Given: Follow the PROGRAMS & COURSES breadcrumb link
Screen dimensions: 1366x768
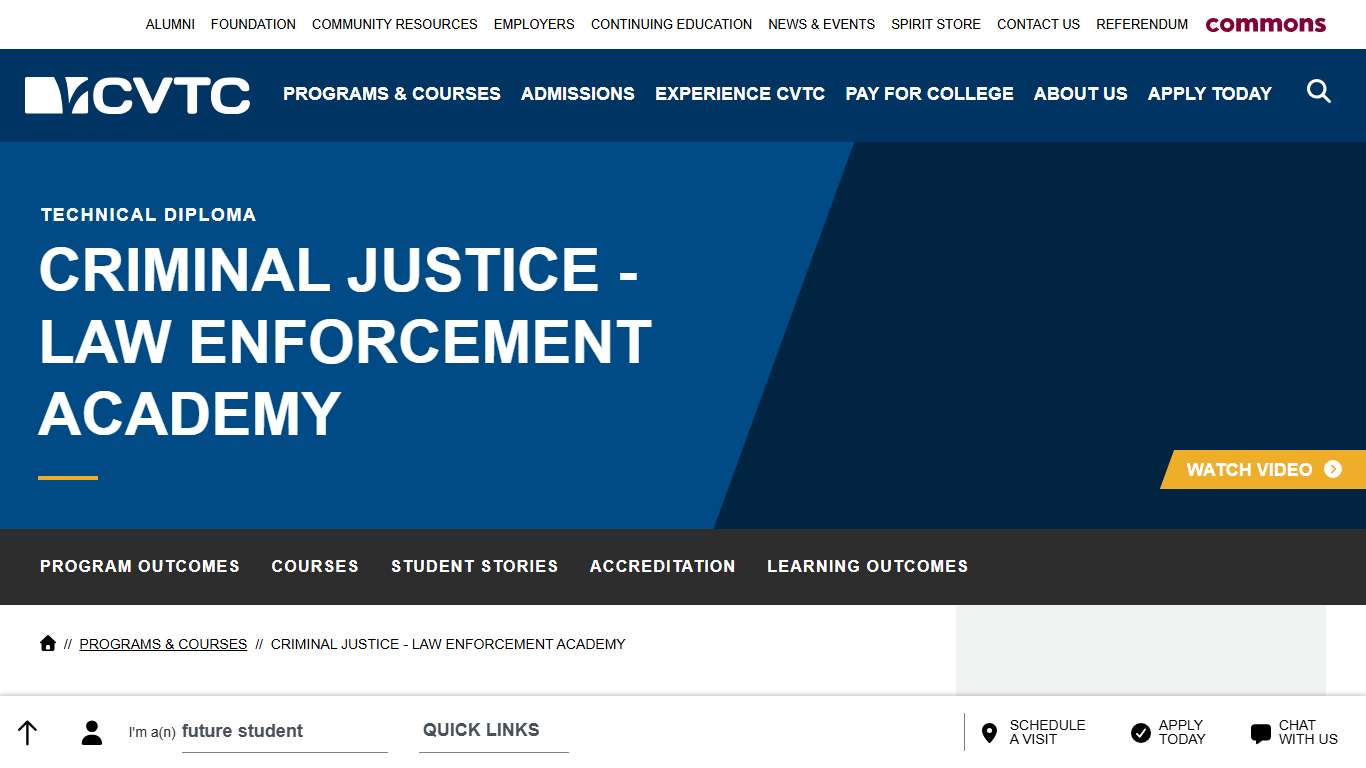Looking at the screenshot, I should point(163,643).
